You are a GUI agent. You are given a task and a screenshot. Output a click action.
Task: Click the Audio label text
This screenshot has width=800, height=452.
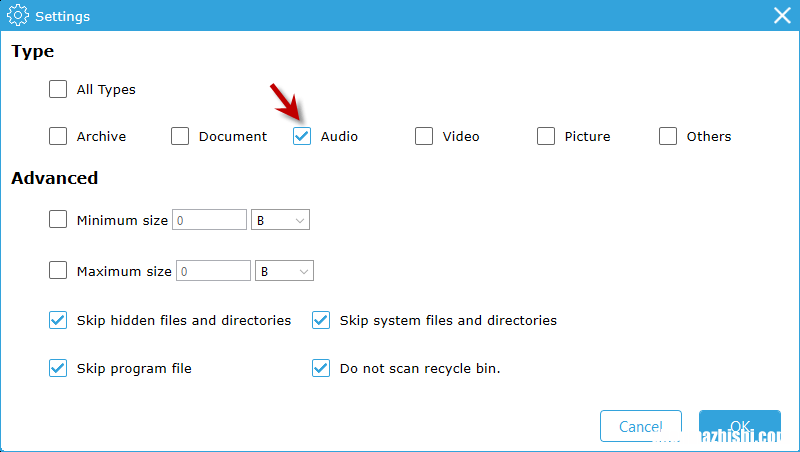pyautogui.click(x=339, y=137)
